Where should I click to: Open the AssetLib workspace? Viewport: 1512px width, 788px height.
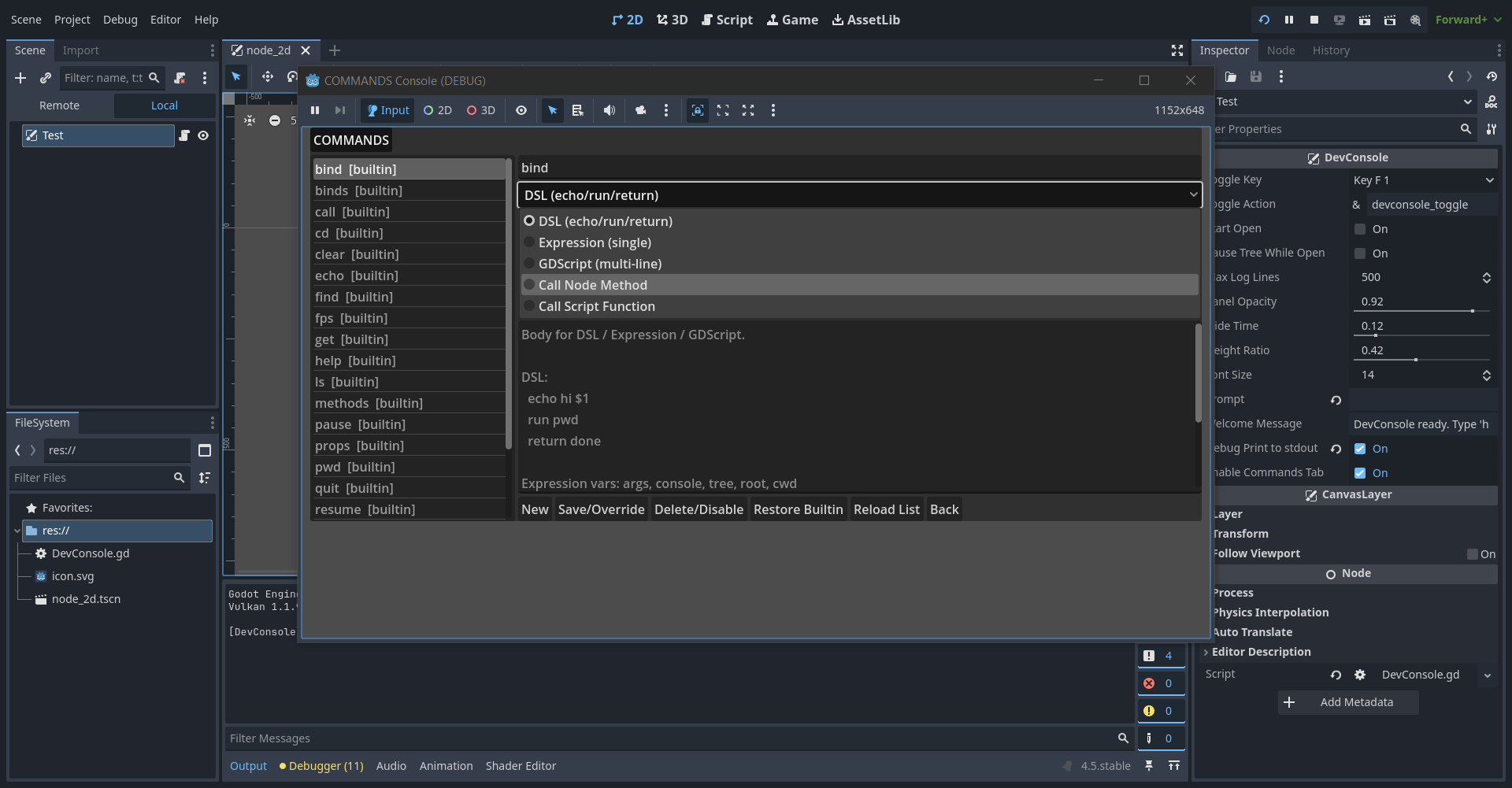865,20
